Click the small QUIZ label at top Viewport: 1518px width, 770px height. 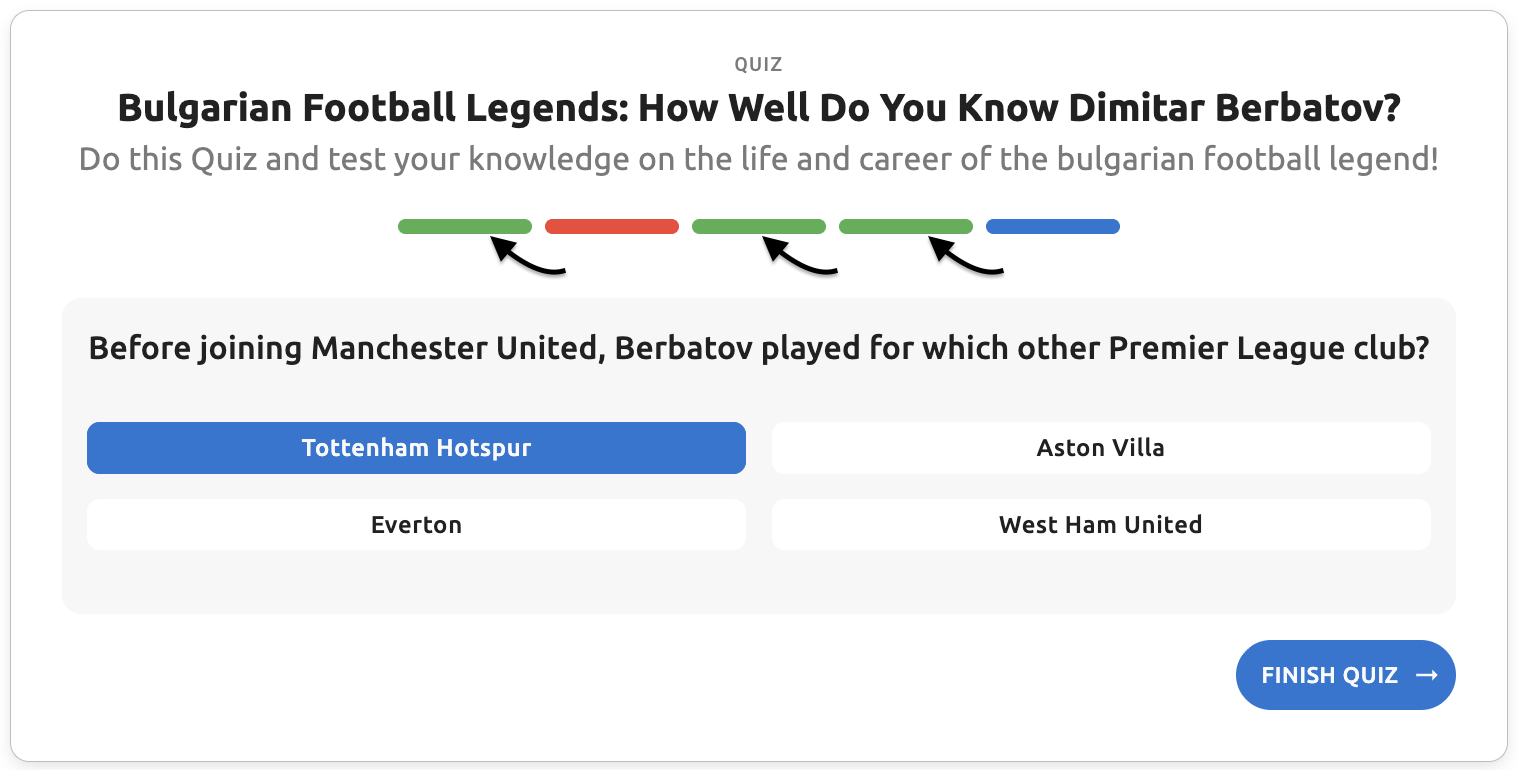759,65
